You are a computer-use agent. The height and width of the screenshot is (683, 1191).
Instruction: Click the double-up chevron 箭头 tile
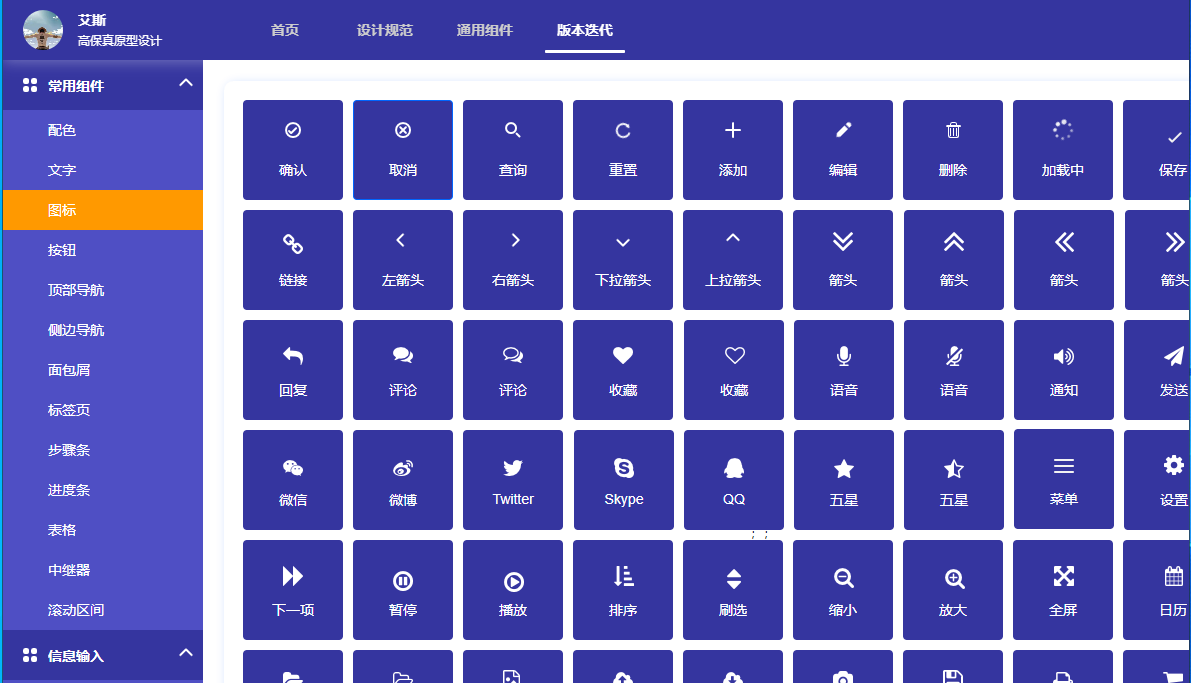click(x=954, y=260)
